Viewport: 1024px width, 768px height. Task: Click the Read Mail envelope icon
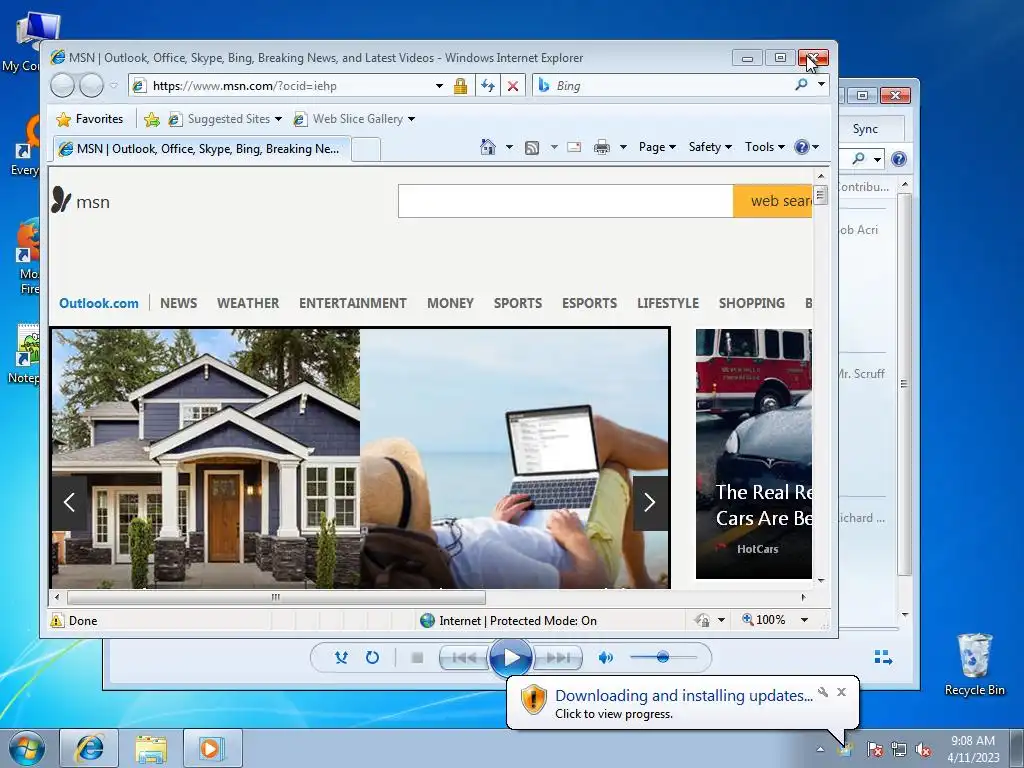[574, 147]
